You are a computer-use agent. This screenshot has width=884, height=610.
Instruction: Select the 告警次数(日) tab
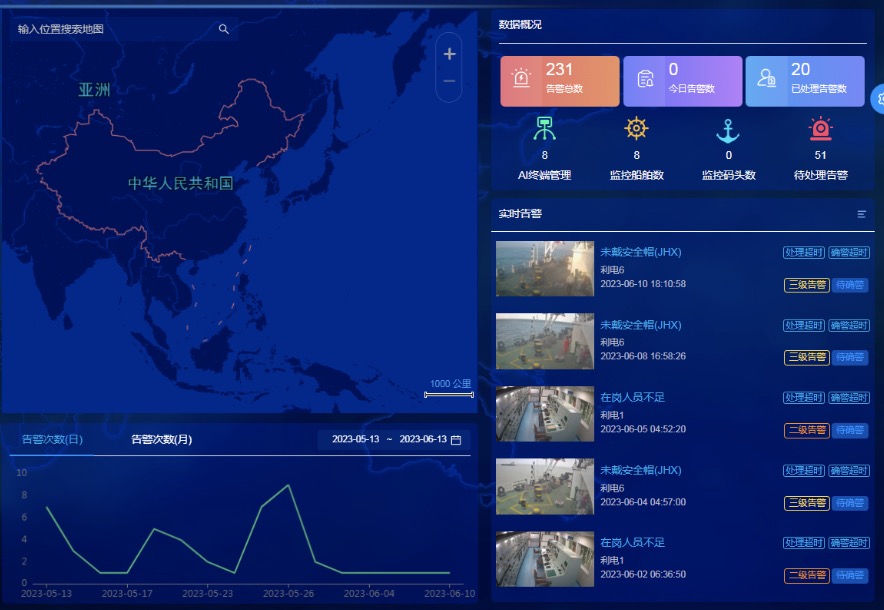52,440
